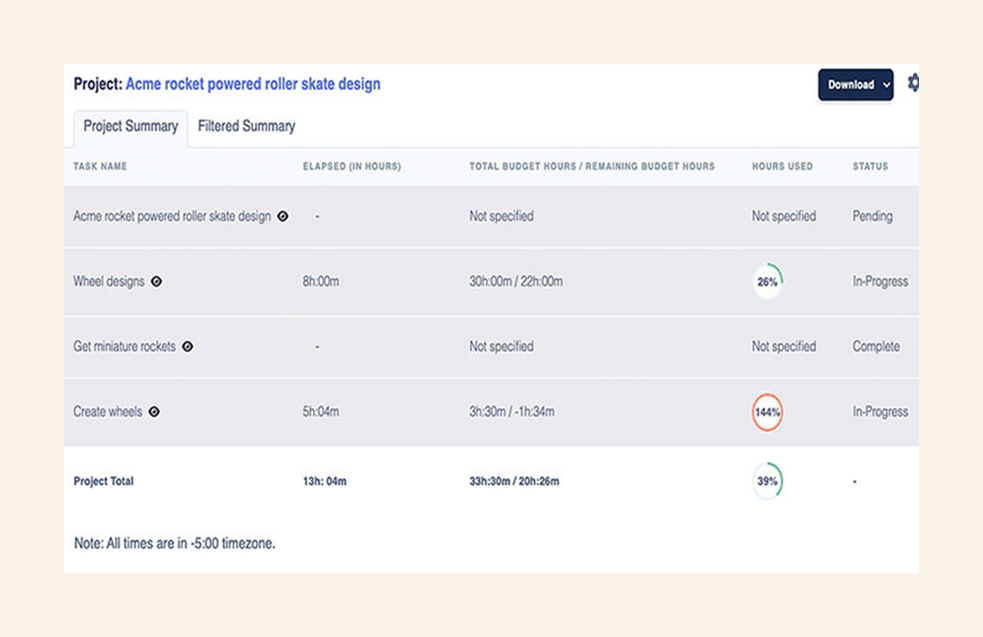The height and width of the screenshot is (637, 983).
Task: Click the Elapsed (In Hours) column header
Action: [x=352, y=166]
